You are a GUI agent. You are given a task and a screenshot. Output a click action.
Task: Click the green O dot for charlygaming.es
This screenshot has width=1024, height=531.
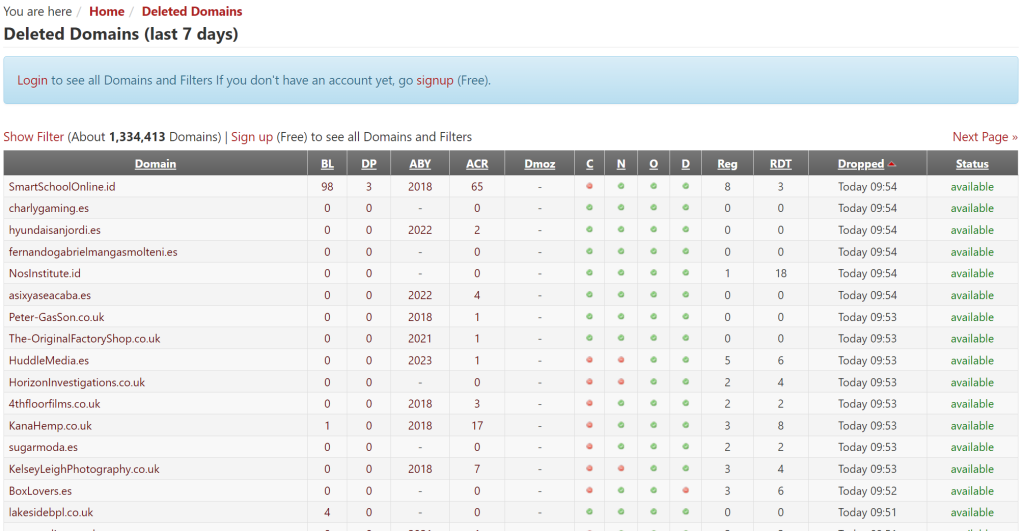click(654, 208)
